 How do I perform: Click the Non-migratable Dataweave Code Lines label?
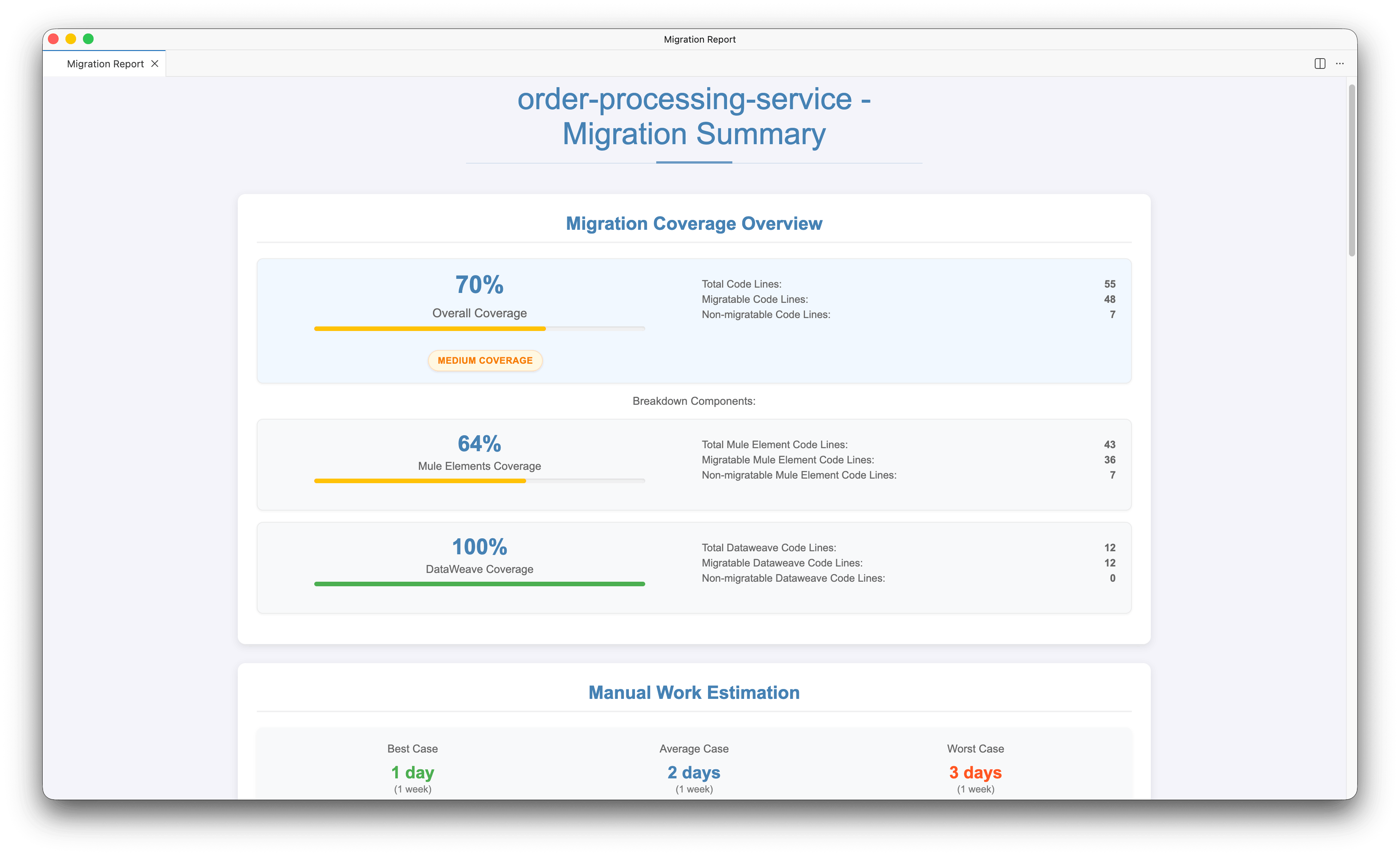coord(793,578)
